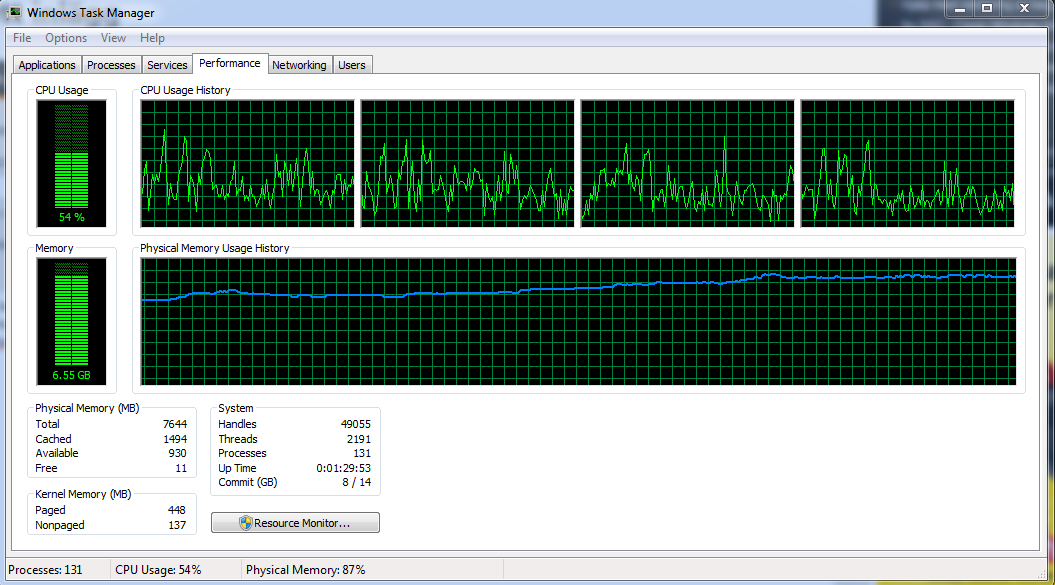Screen dimensions: 1055x585
Task: Click the second CPU usage history graph
Action: pyautogui.click(x=467, y=164)
